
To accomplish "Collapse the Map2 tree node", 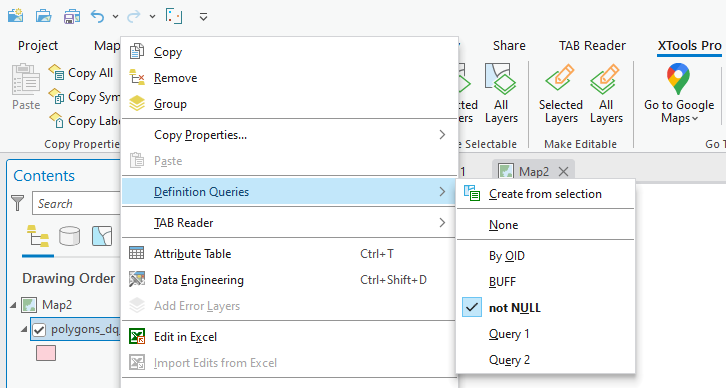I will (13, 305).
